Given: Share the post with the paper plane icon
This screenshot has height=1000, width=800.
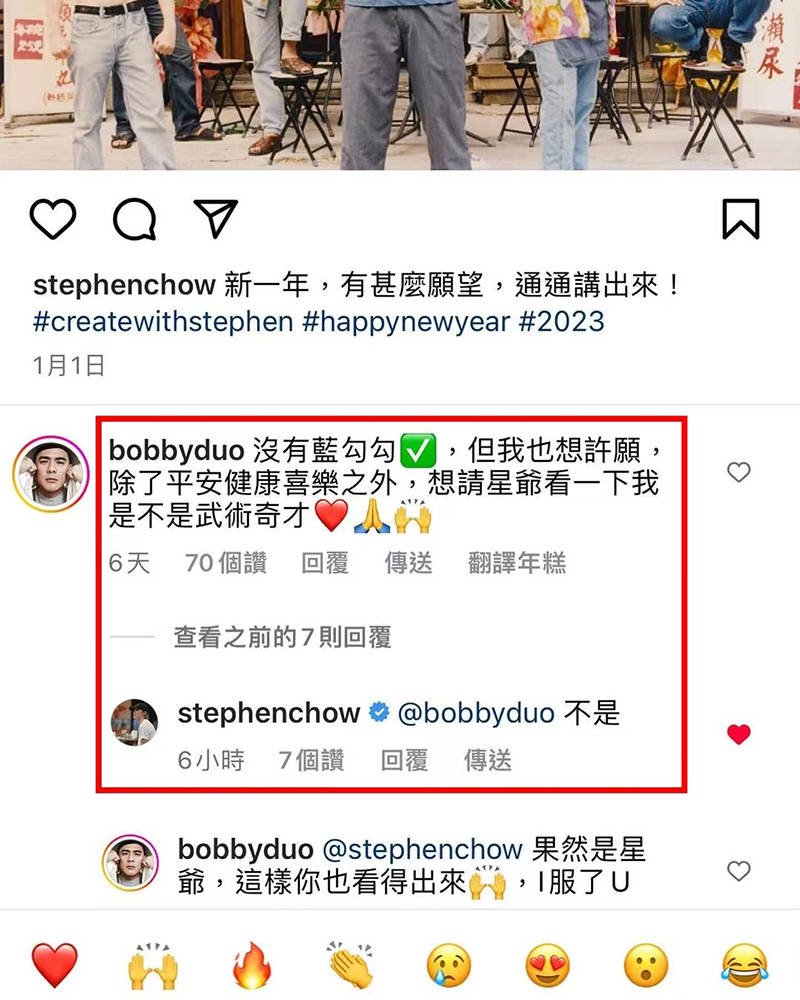Looking at the screenshot, I should (x=216, y=219).
